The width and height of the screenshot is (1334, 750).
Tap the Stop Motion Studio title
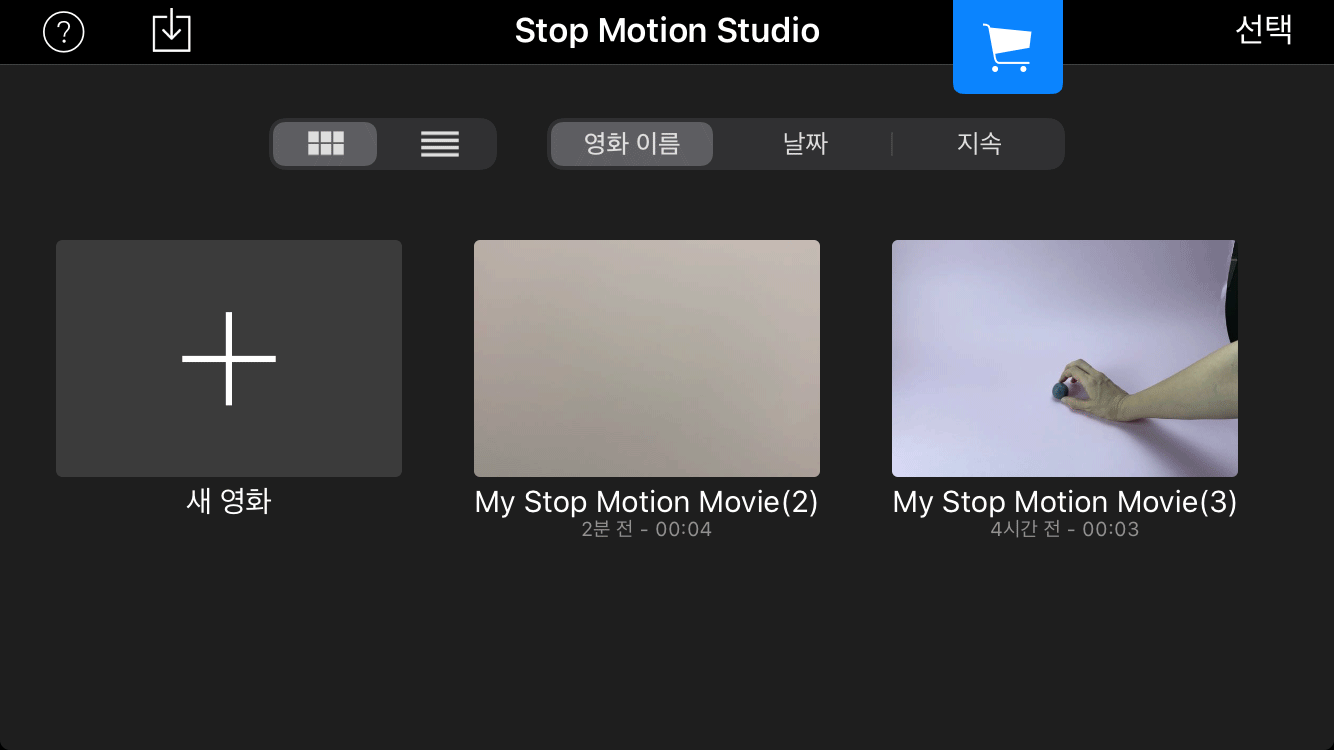667,31
